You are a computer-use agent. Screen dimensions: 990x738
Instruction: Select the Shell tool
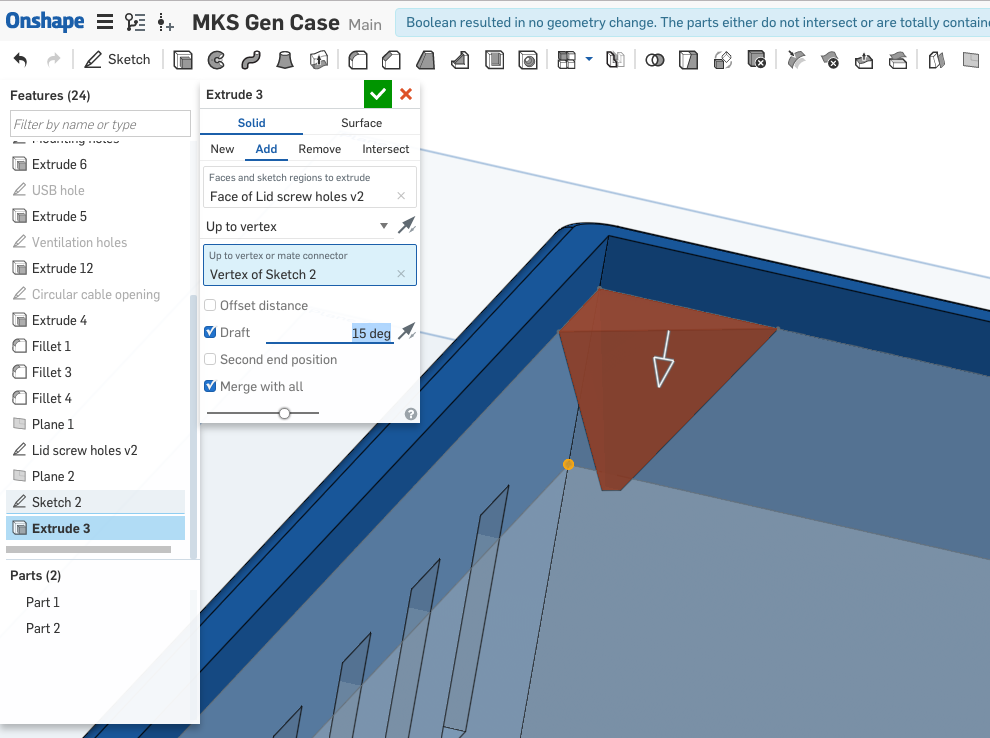coord(494,60)
